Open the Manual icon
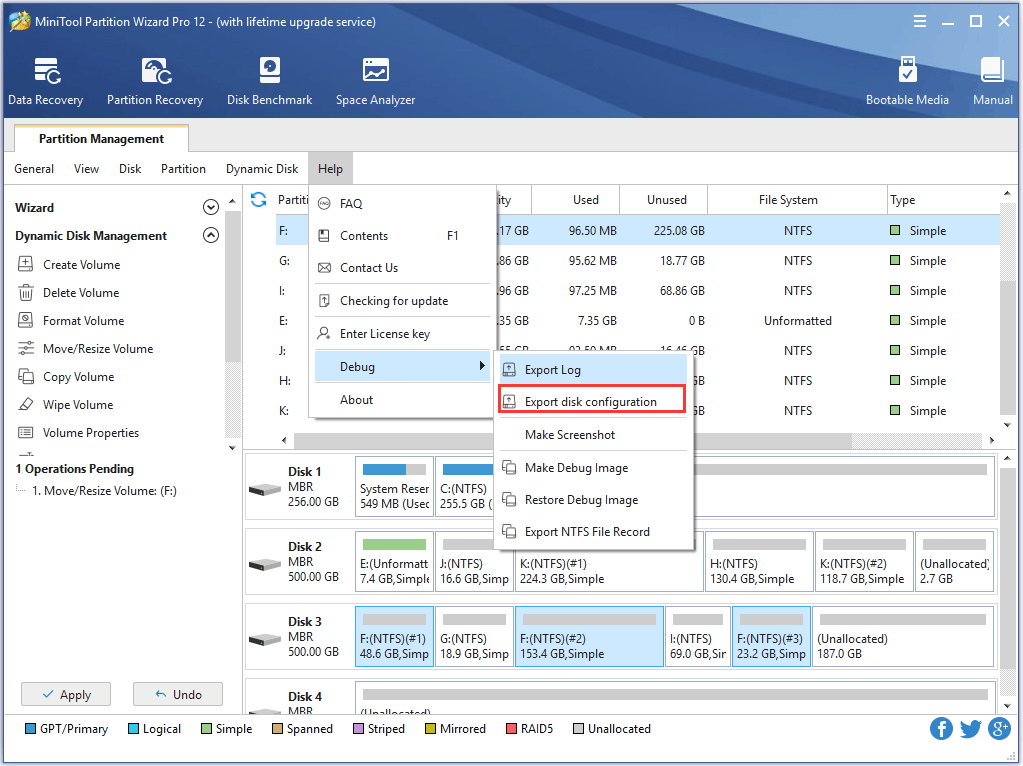The height and width of the screenshot is (766, 1023). coord(992,81)
